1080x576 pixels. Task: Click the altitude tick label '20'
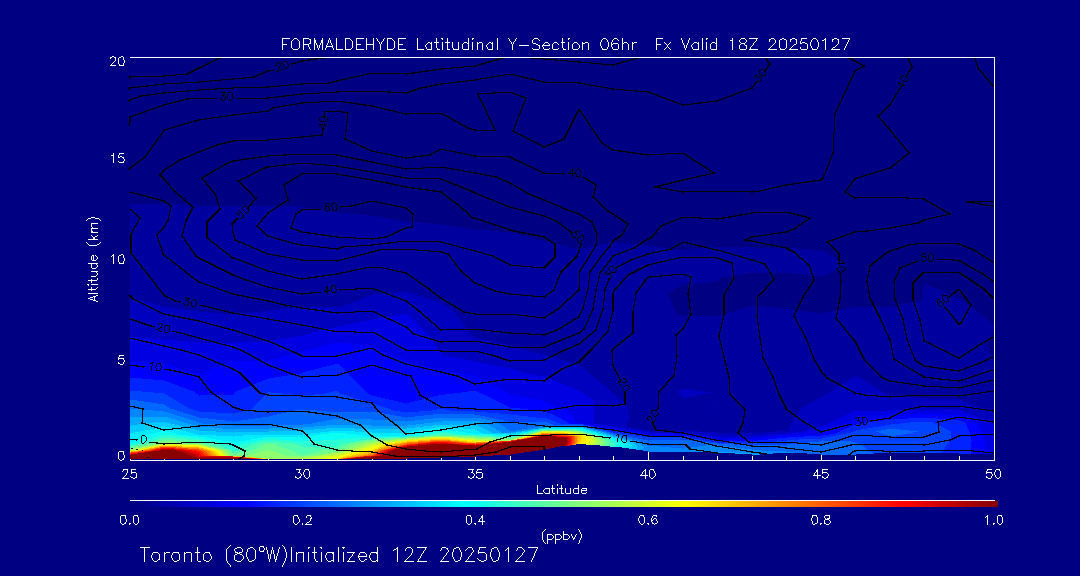[117, 60]
